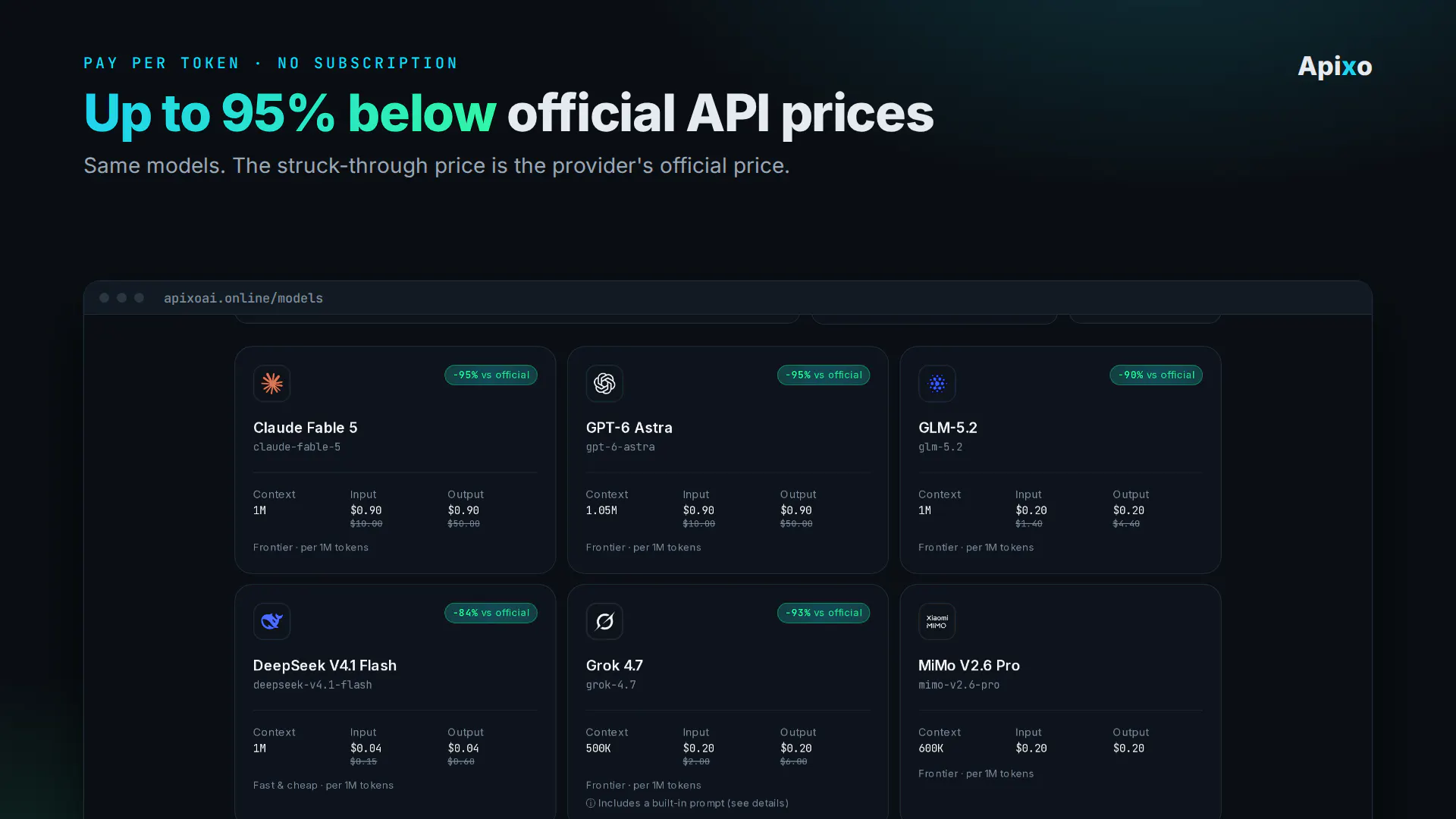Click the apixoai.online/models address bar

[x=243, y=298]
